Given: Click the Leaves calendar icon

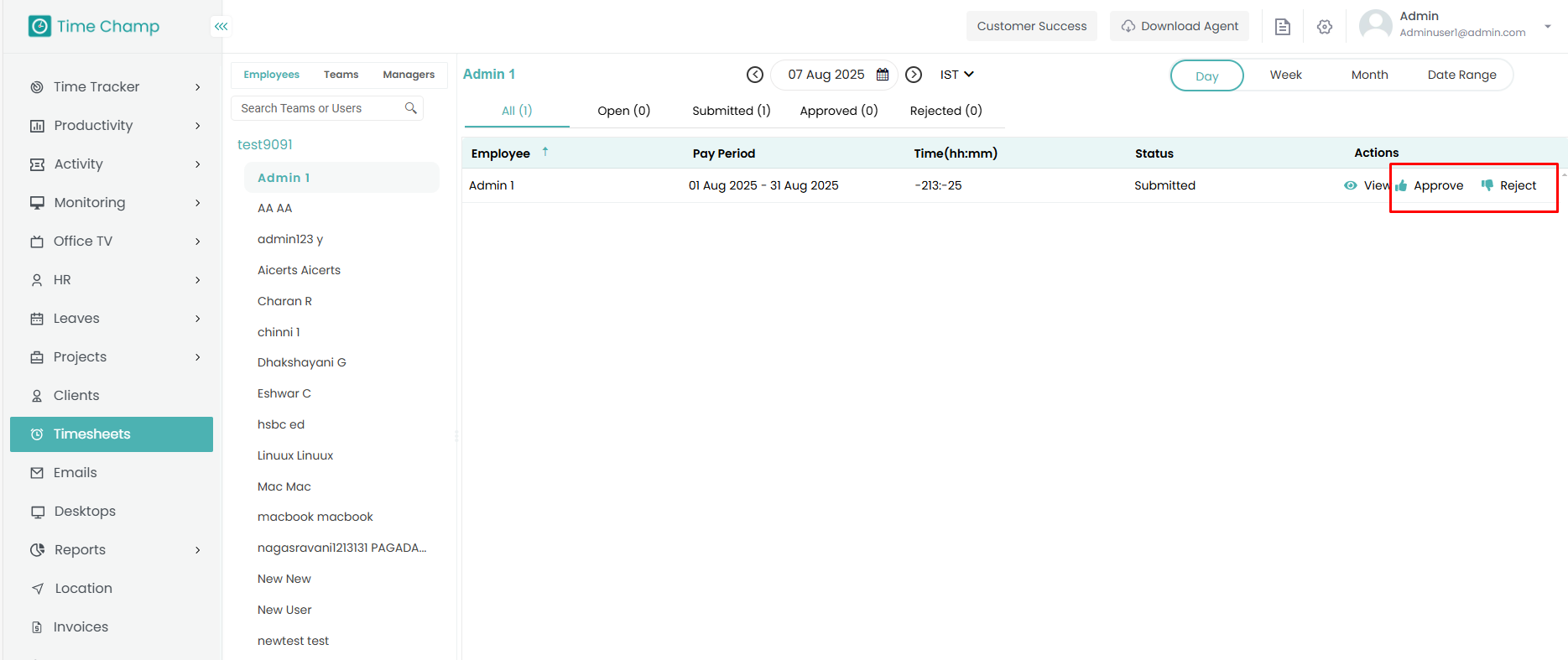Looking at the screenshot, I should click(37, 319).
